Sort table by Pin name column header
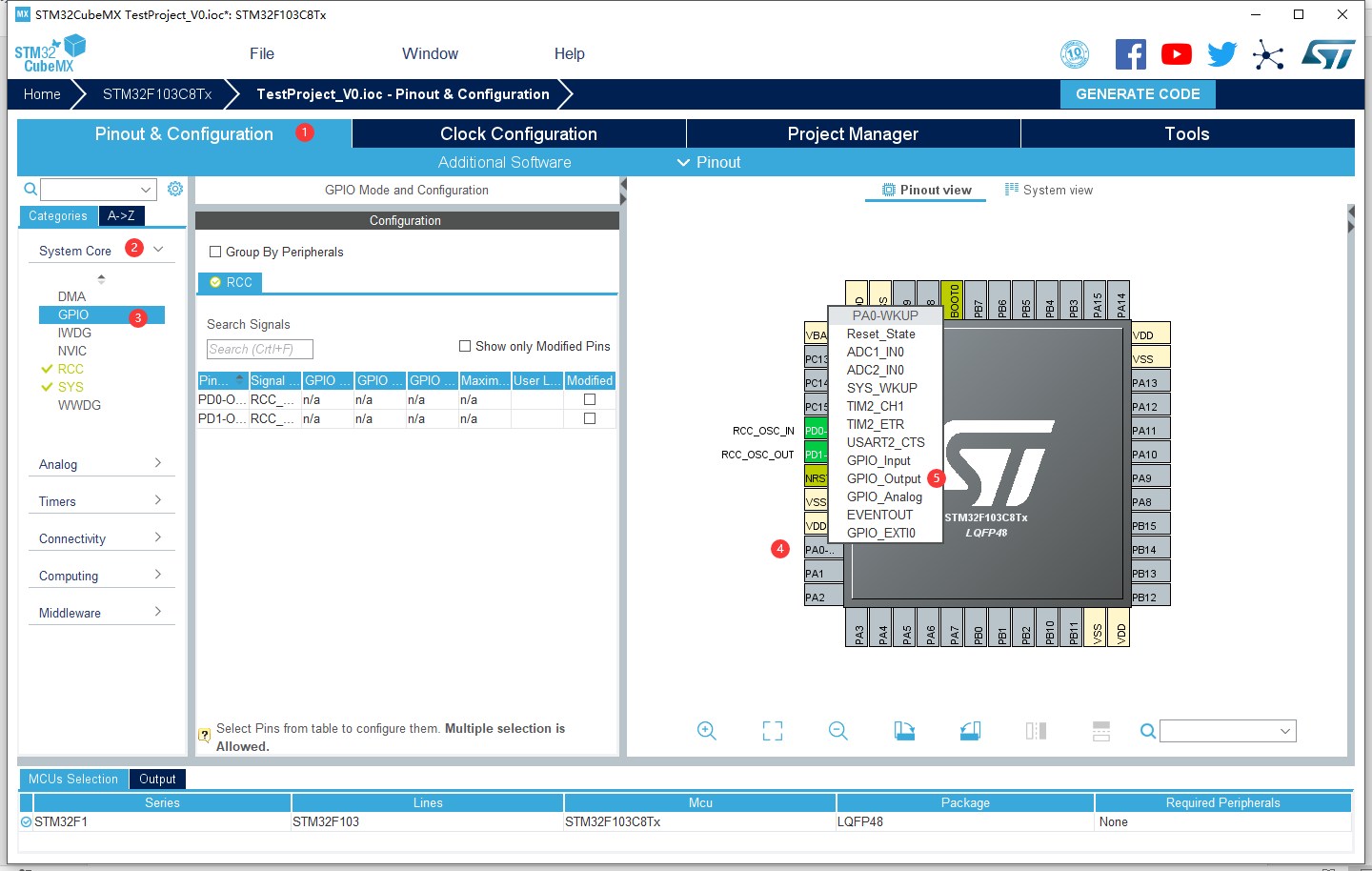 click(x=222, y=380)
